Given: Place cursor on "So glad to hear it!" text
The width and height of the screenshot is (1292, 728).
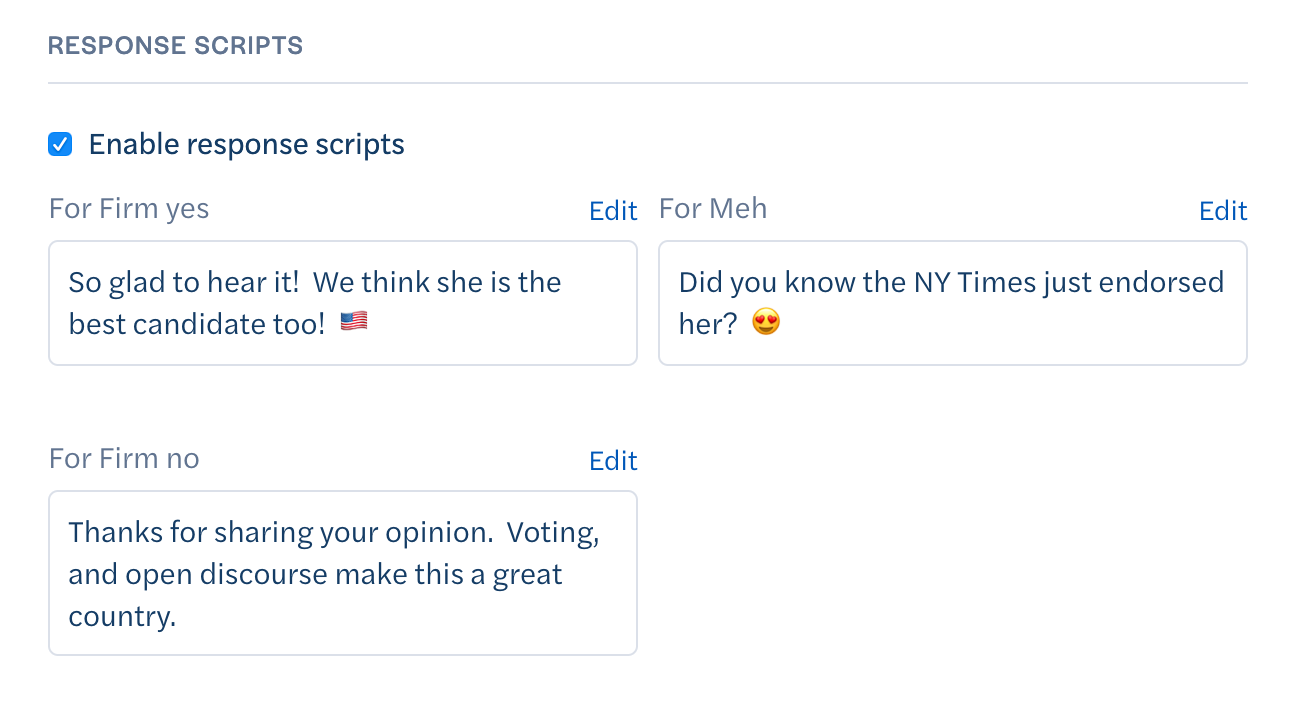Looking at the screenshot, I should point(184,282).
